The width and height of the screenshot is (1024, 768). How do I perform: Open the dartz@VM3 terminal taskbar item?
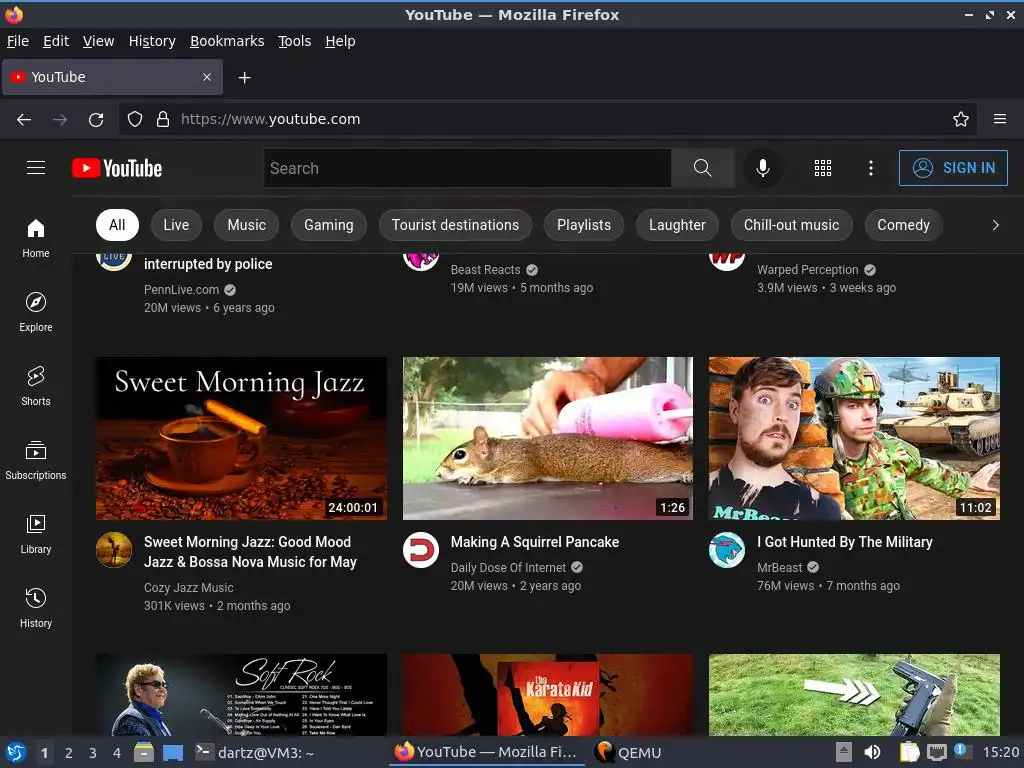(257, 752)
